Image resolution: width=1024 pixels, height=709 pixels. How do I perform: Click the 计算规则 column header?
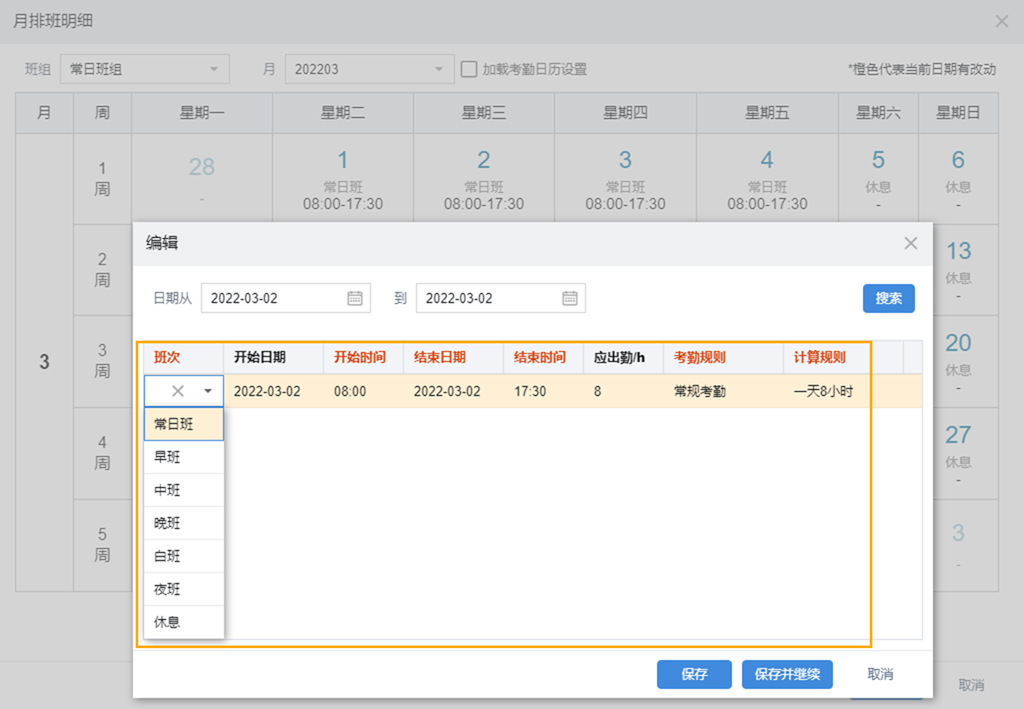pyautogui.click(x=826, y=357)
